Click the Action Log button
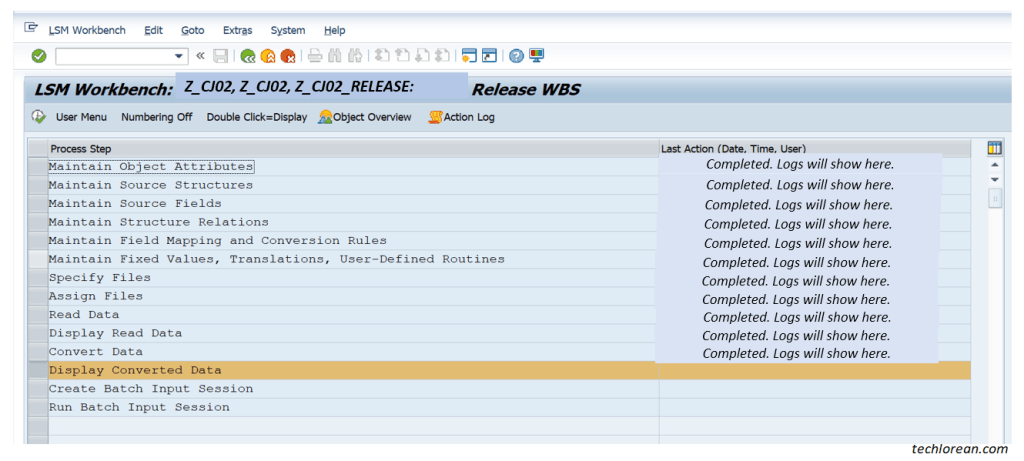Viewport: 1024px width, 461px height. [x=462, y=118]
